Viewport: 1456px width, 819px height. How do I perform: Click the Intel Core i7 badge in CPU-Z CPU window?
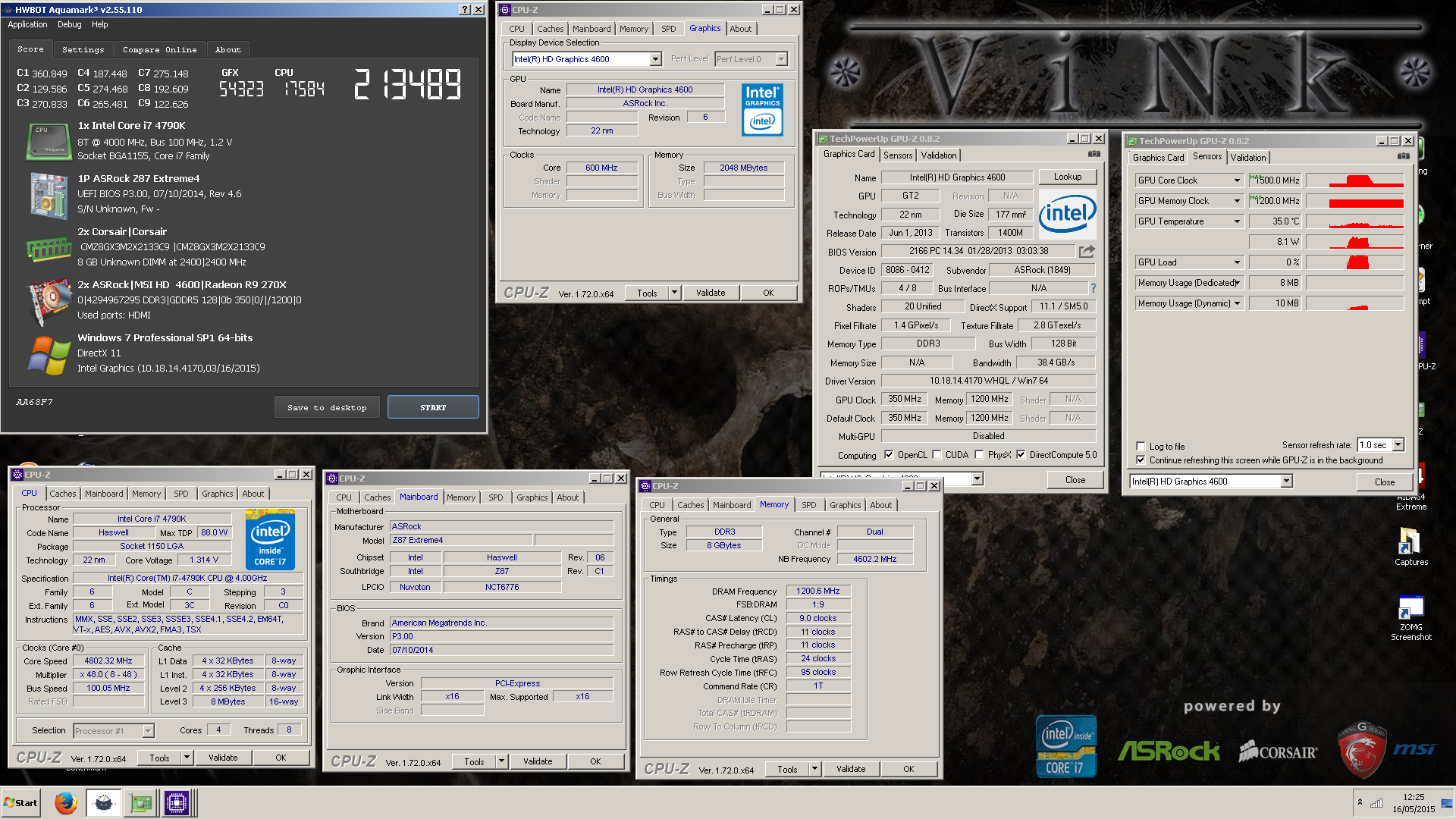coord(270,539)
